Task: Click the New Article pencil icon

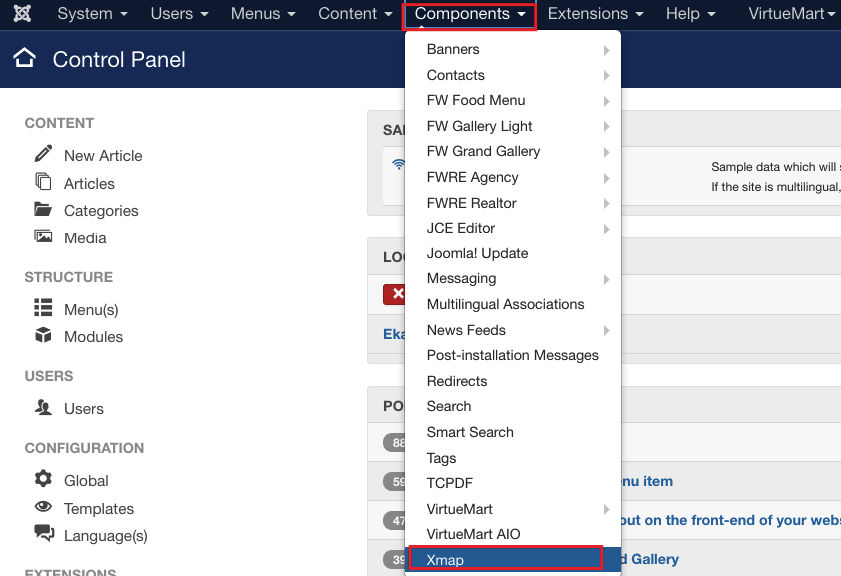Action: (43, 154)
